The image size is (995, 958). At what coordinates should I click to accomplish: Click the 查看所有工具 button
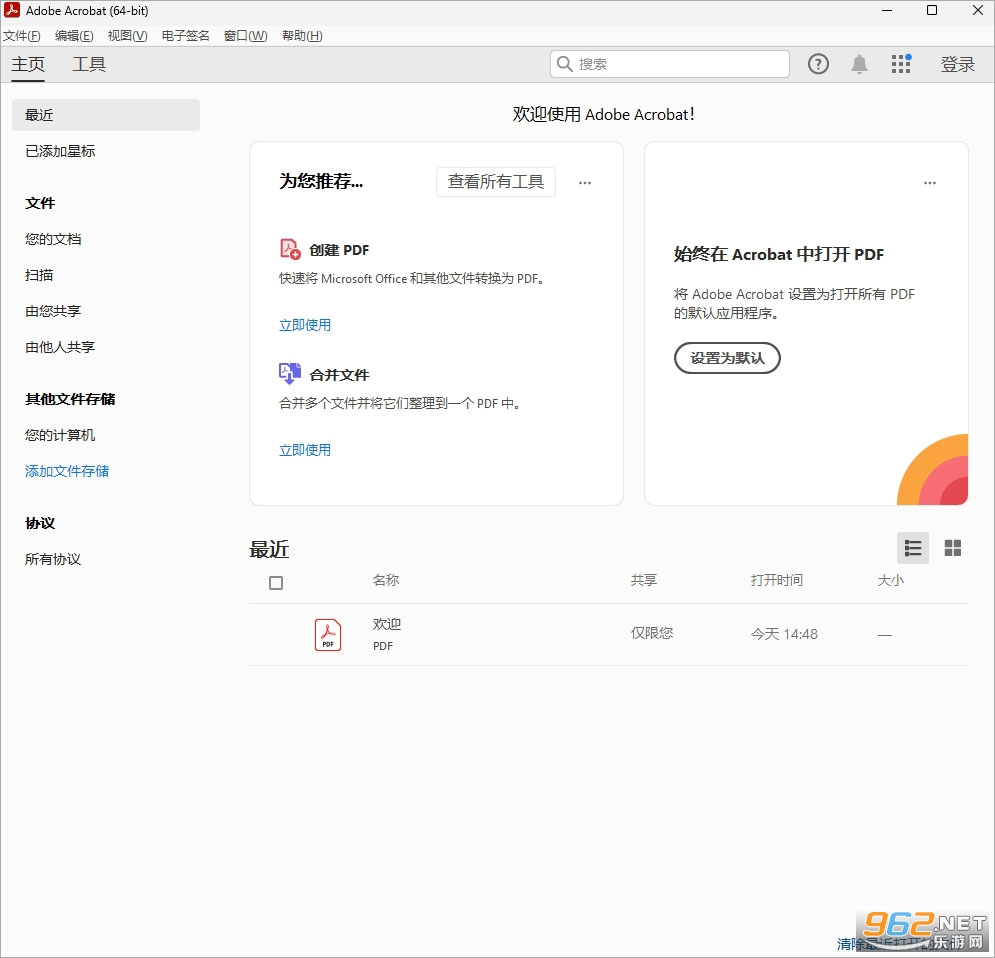coord(496,182)
